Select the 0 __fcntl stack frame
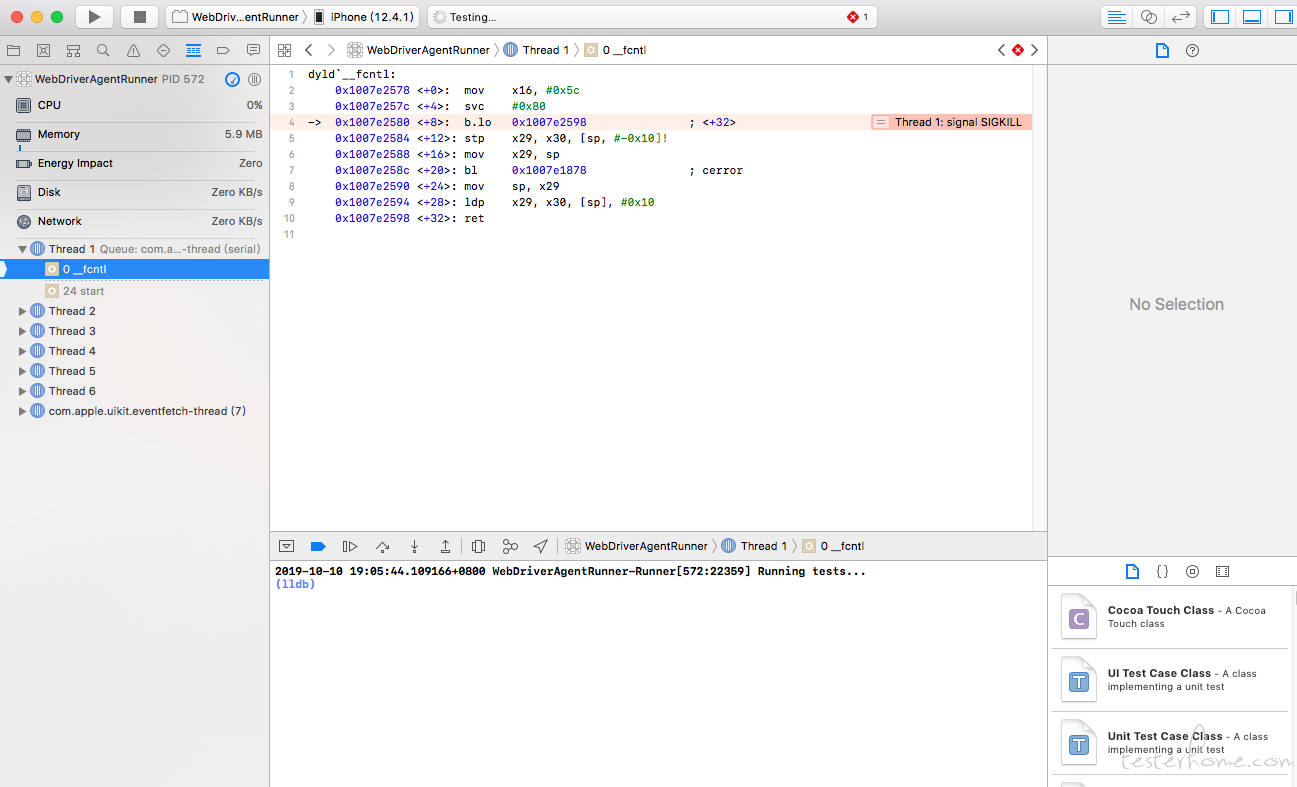1297x787 pixels. [135, 269]
